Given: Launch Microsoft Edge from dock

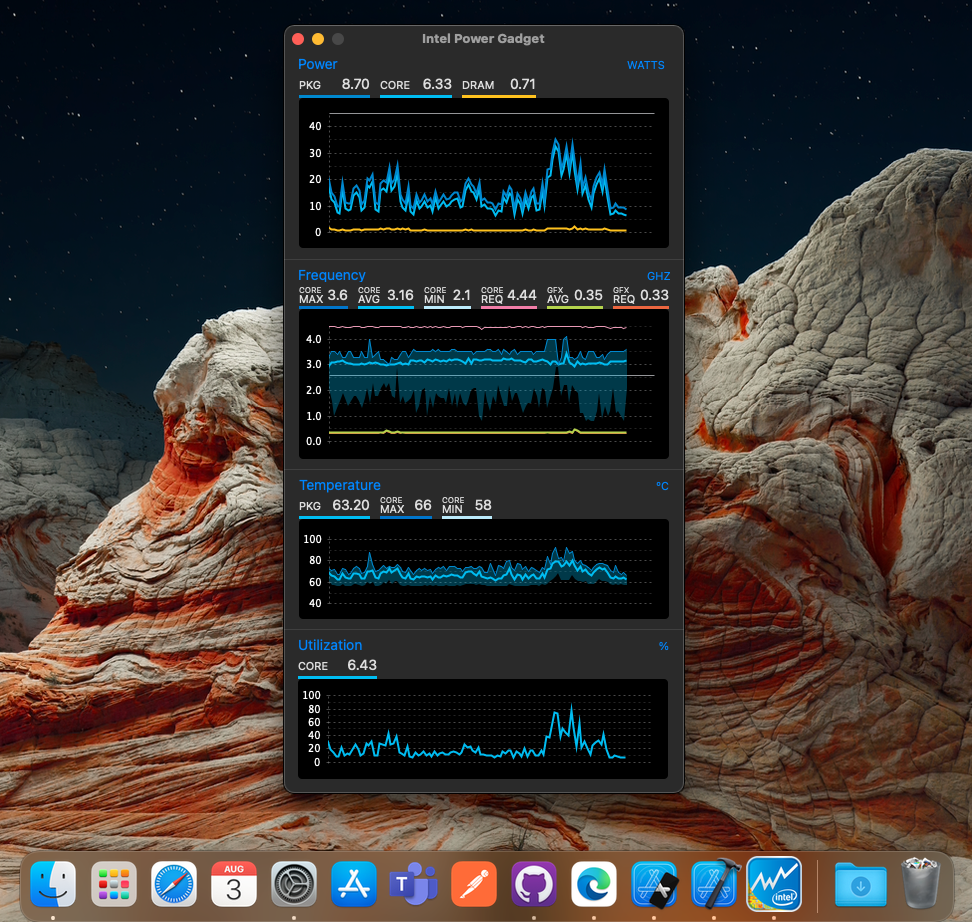Looking at the screenshot, I should (x=594, y=884).
